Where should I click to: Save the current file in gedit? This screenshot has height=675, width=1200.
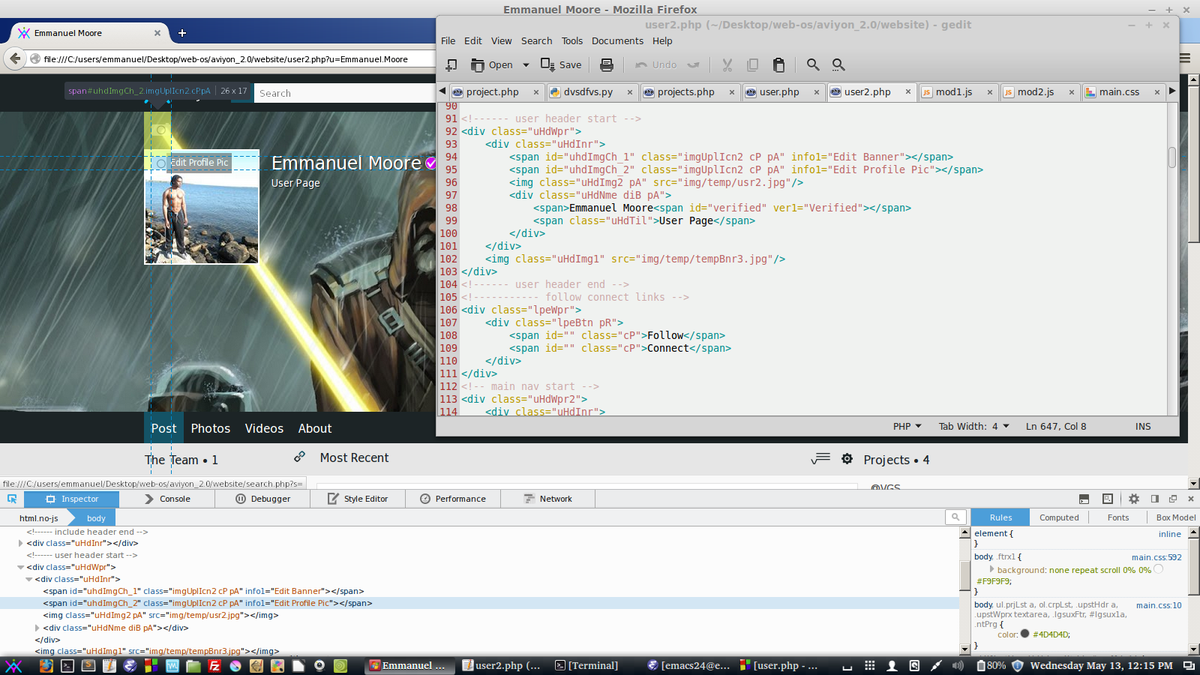click(x=561, y=65)
